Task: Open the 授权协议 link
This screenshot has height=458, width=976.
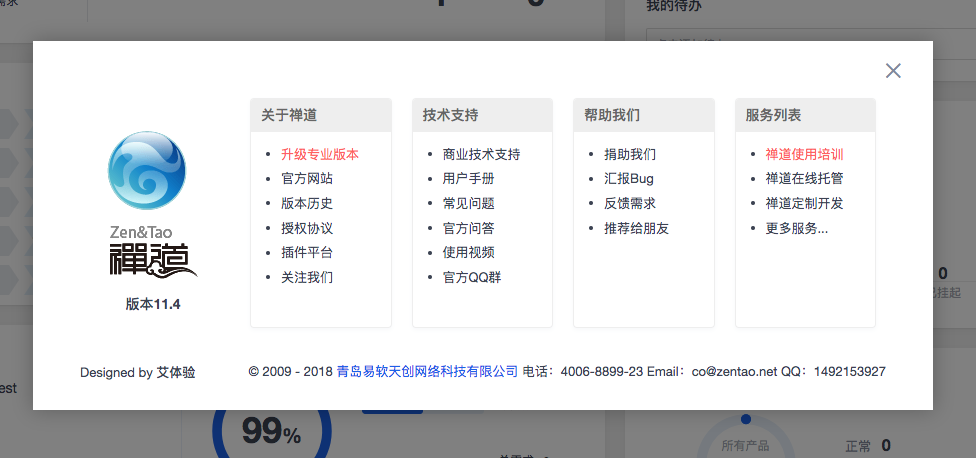Action: tap(306, 228)
